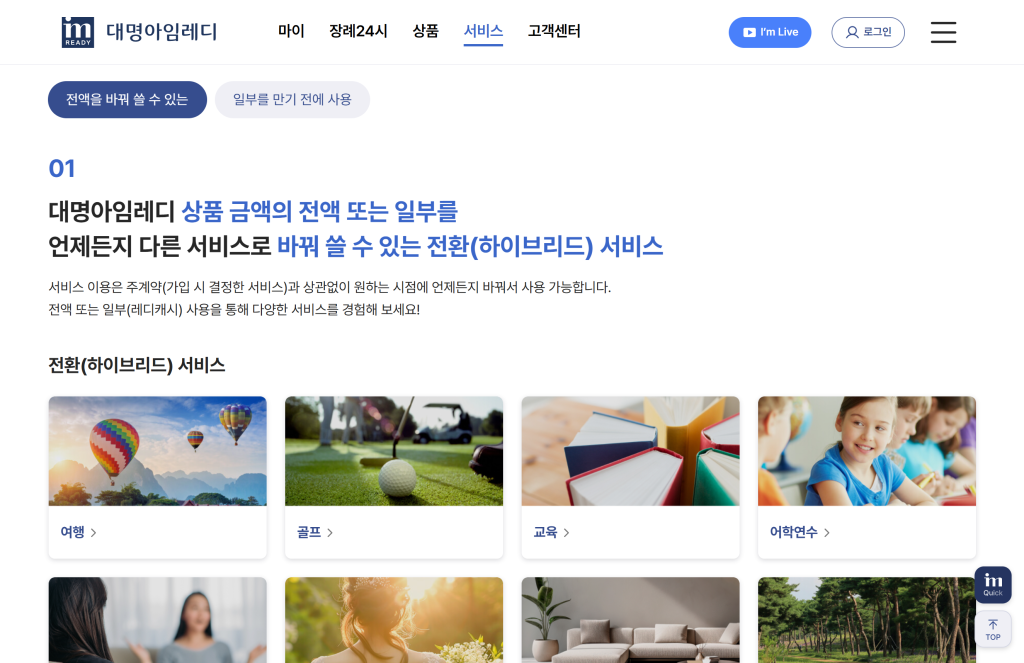Open the 장례24시 menu item
1024x663 pixels.
click(359, 31)
